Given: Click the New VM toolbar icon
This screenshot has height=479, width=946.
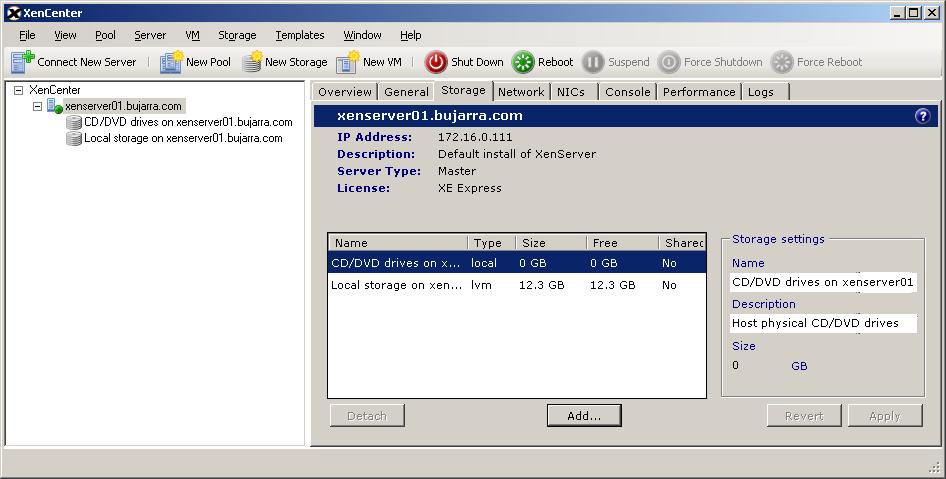Looking at the screenshot, I should (x=348, y=62).
